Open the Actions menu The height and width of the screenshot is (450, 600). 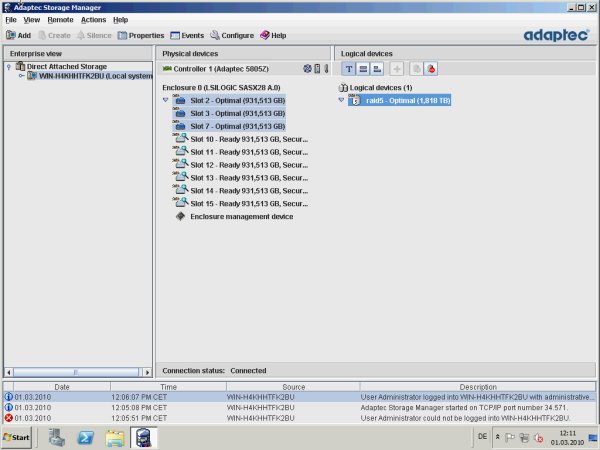pos(93,20)
